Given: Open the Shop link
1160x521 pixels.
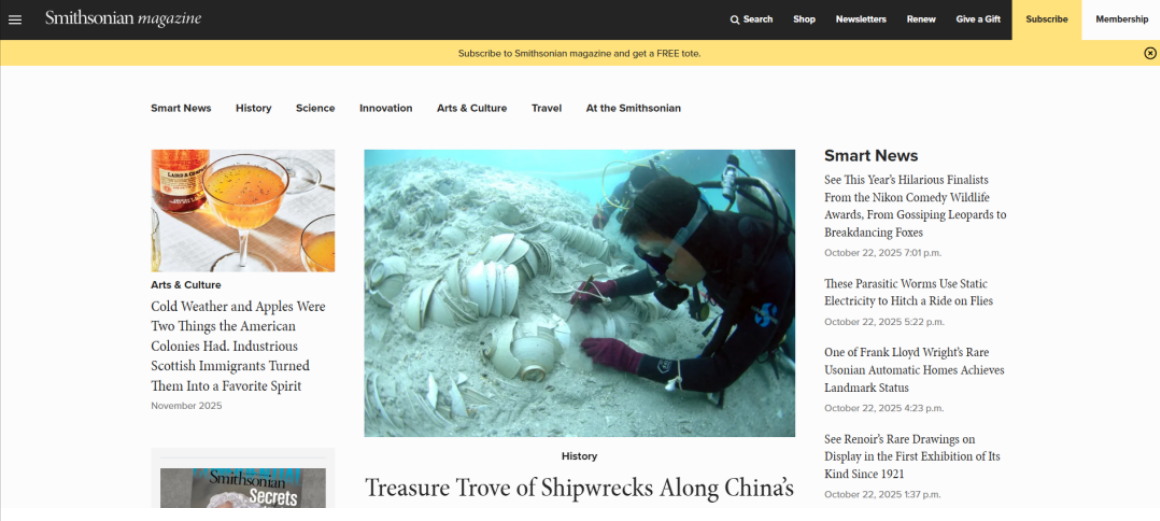Looking at the screenshot, I should click(804, 19).
